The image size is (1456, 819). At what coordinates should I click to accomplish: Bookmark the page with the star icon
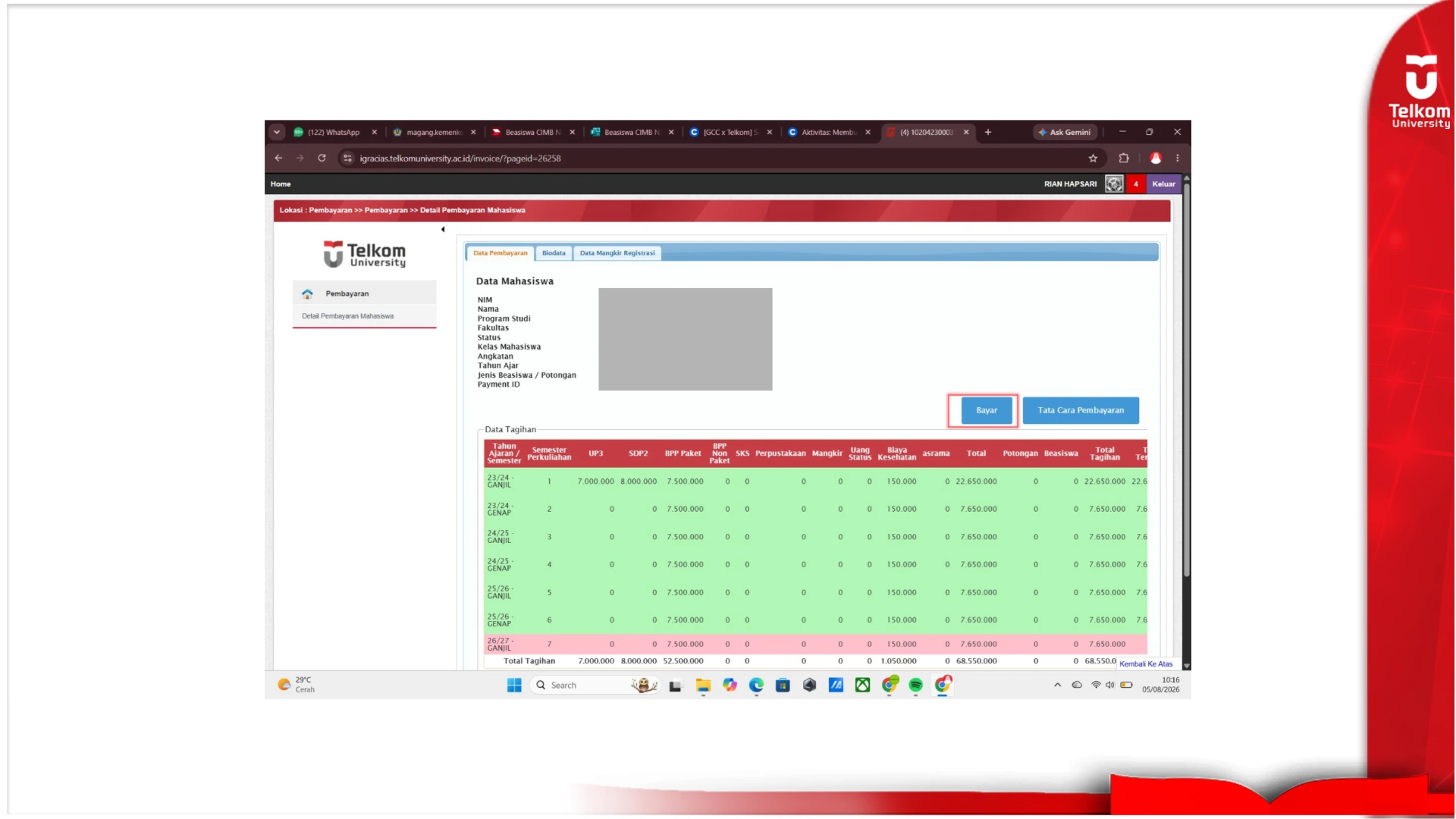[1093, 158]
